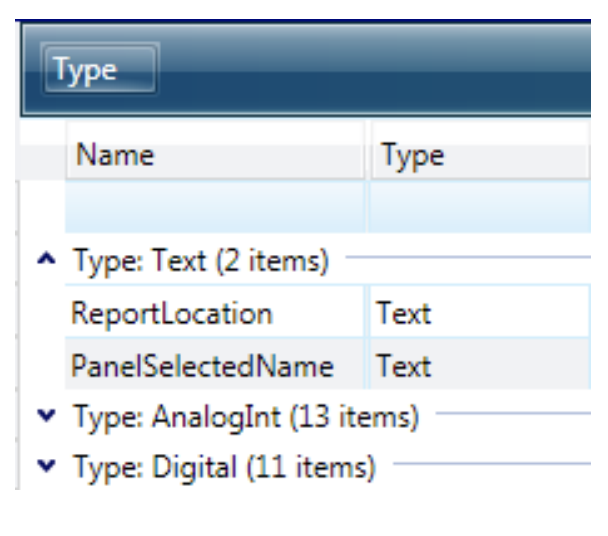This screenshot has height=536, width=608.
Task: Sort by the Type column header
Action: [478, 156]
